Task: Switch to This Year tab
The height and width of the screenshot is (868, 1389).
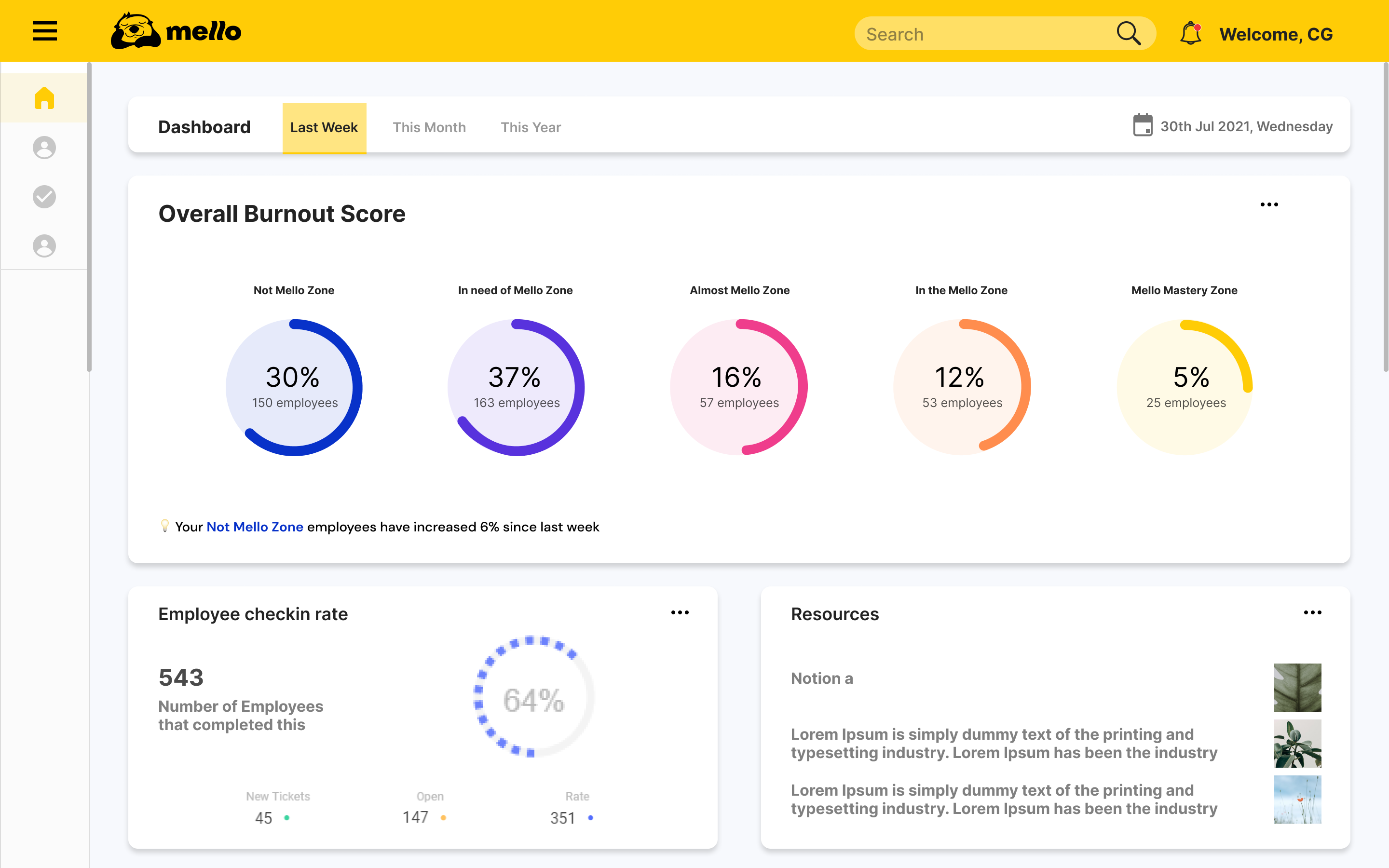Action: [x=531, y=127]
